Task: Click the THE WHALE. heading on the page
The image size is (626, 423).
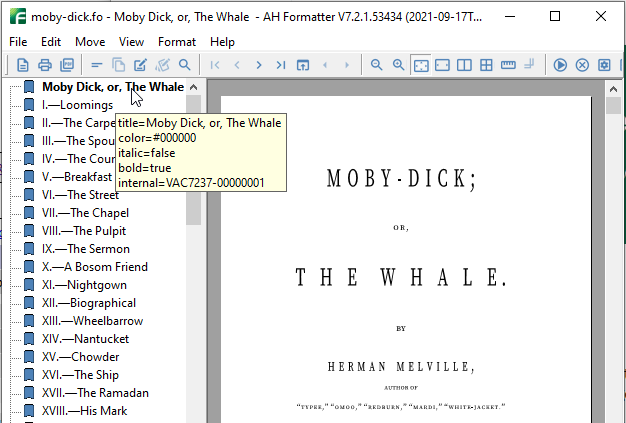Action: [x=401, y=277]
